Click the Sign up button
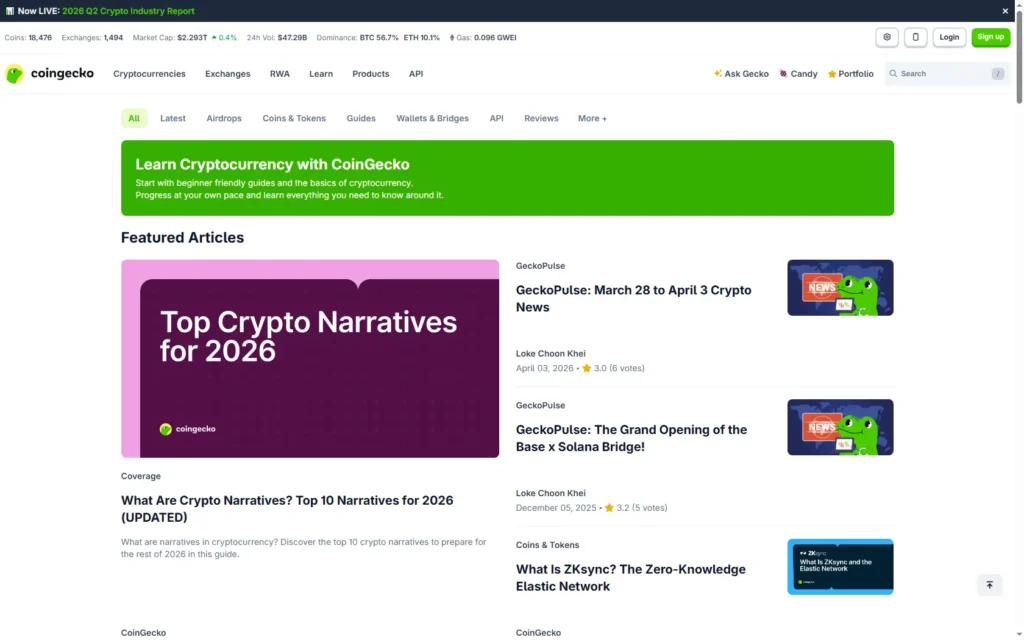The height and width of the screenshot is (640, 1024). tap(991, 37)
